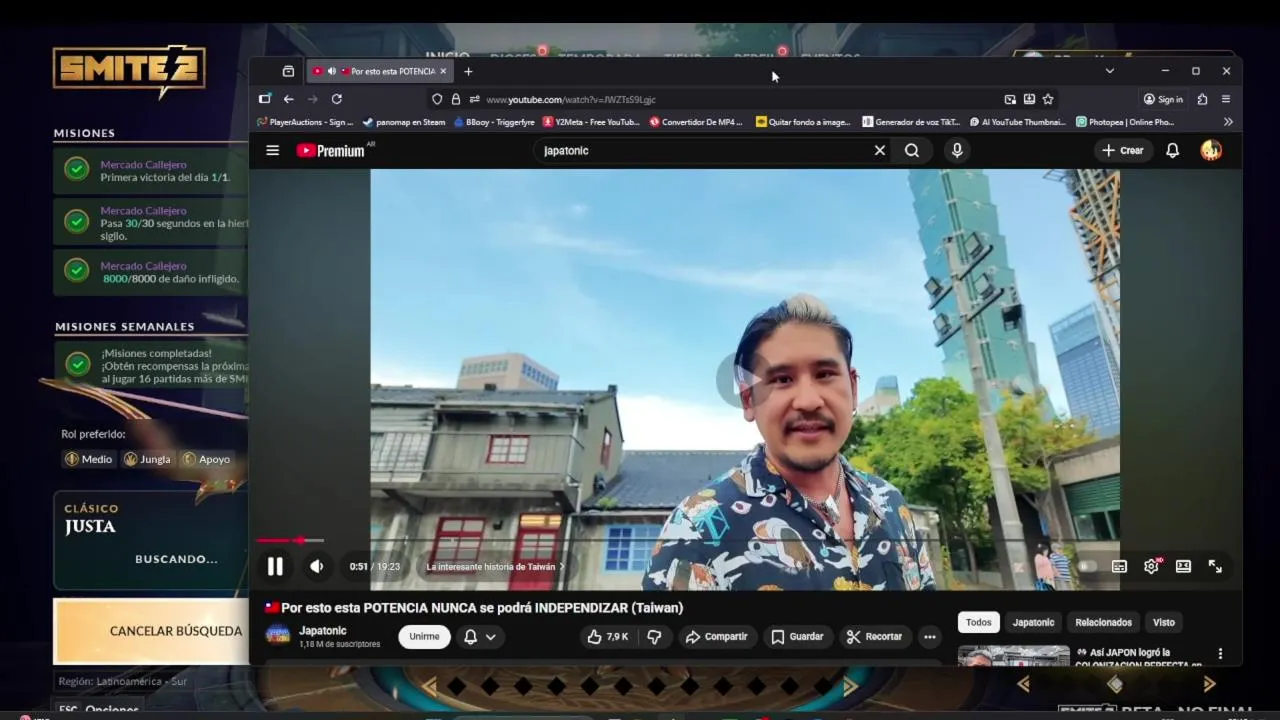Click Sign in in the browser toolbar

coord(1163,99)
